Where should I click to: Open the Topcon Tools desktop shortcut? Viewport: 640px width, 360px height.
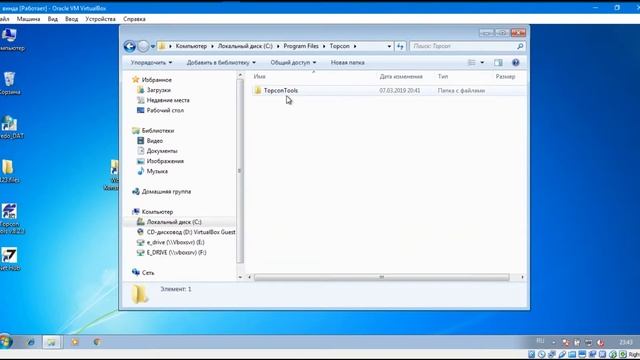(x=10, y=218)
